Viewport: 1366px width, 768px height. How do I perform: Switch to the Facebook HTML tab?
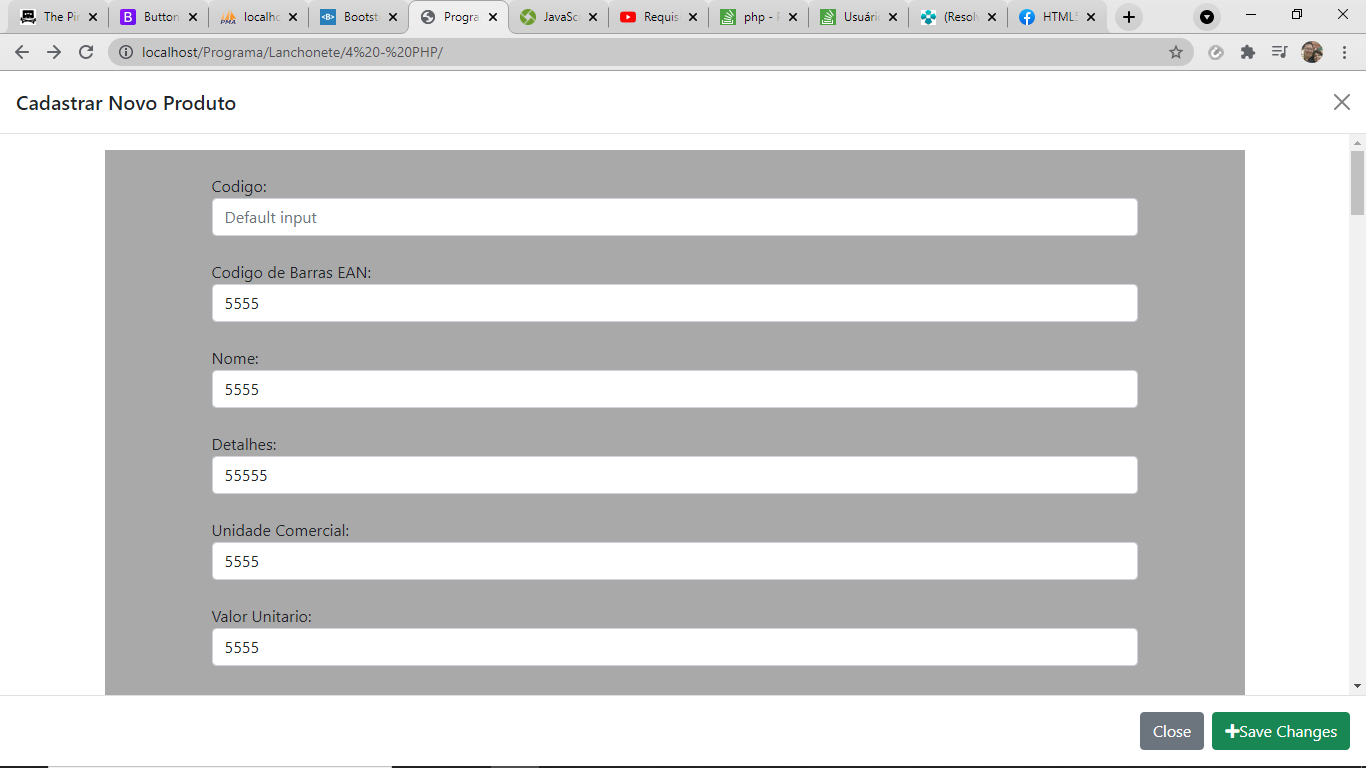1058,17
